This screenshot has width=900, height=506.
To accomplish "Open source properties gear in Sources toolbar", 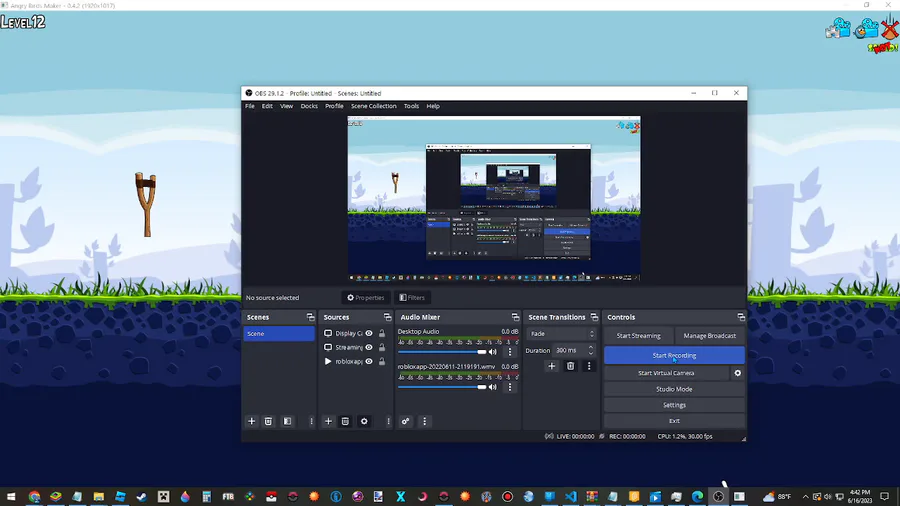I will (x=364, y=421).
